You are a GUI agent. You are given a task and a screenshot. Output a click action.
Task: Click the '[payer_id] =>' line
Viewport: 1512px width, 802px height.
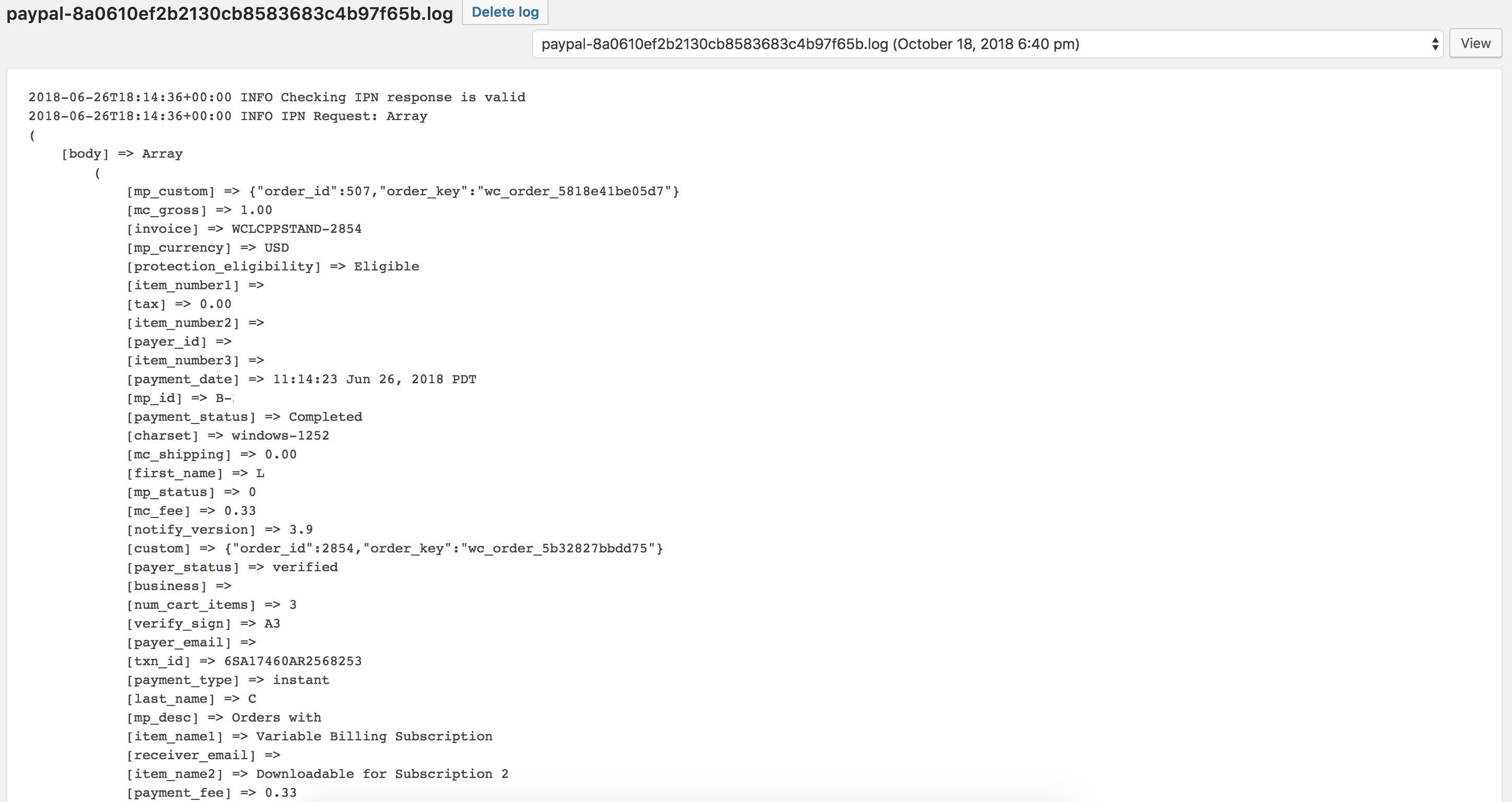point(179,341)
